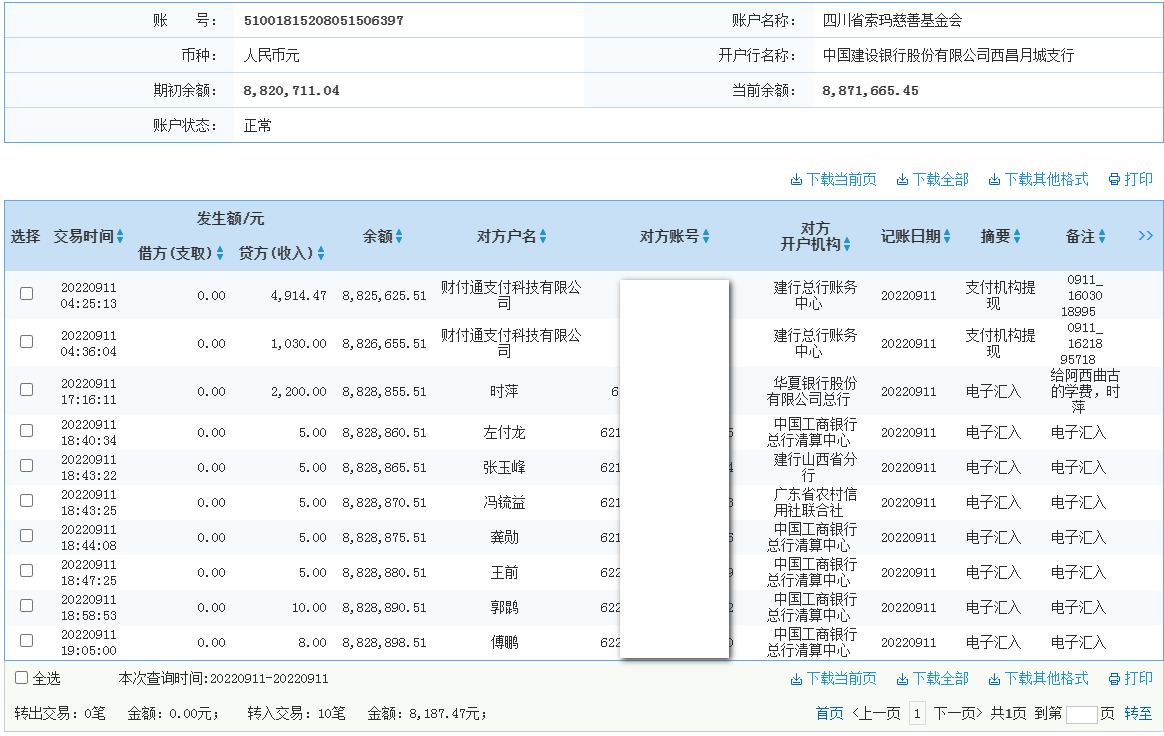Click query time 20220911-20220911 text
Viewport: 1164px width, 736px height.
[269, 679]
